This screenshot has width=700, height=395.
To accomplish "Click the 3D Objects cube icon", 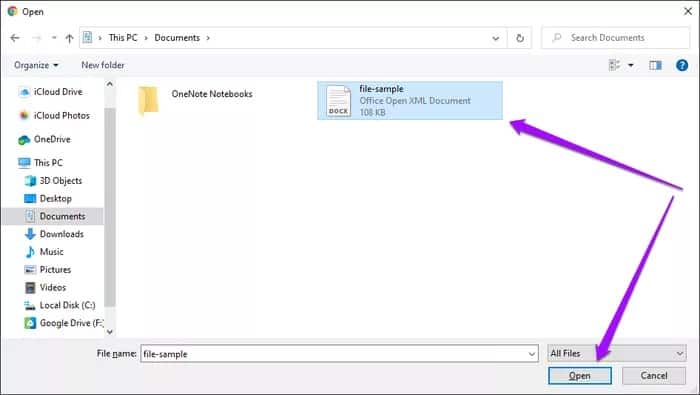I will 30,181.
